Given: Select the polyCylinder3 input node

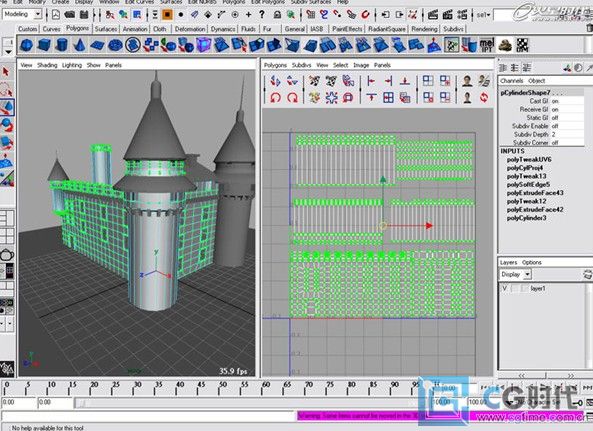Looking at the screenshot, I should point(526,218).
